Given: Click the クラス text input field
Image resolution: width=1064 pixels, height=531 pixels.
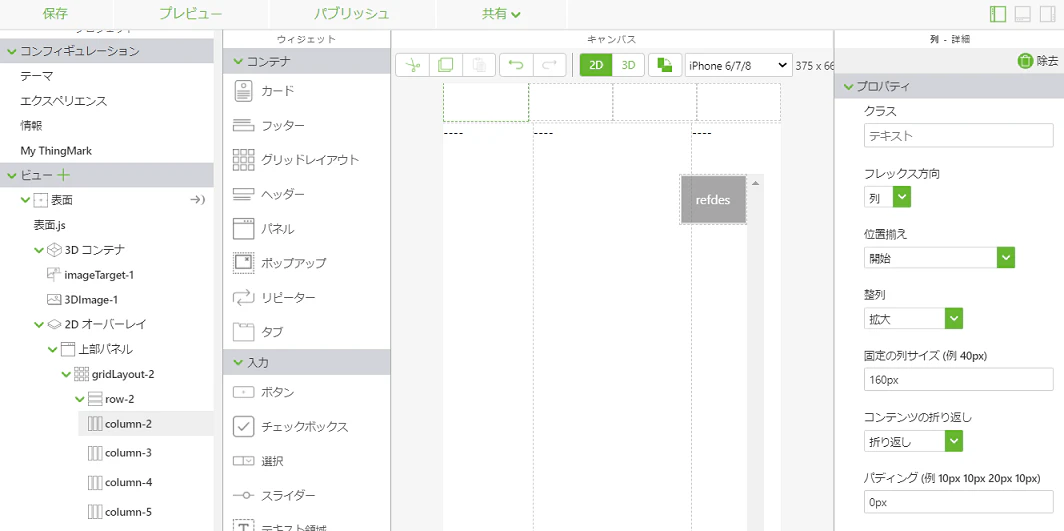Looking at the screenshot, I should pyautogui.click(x=958, y=136).
